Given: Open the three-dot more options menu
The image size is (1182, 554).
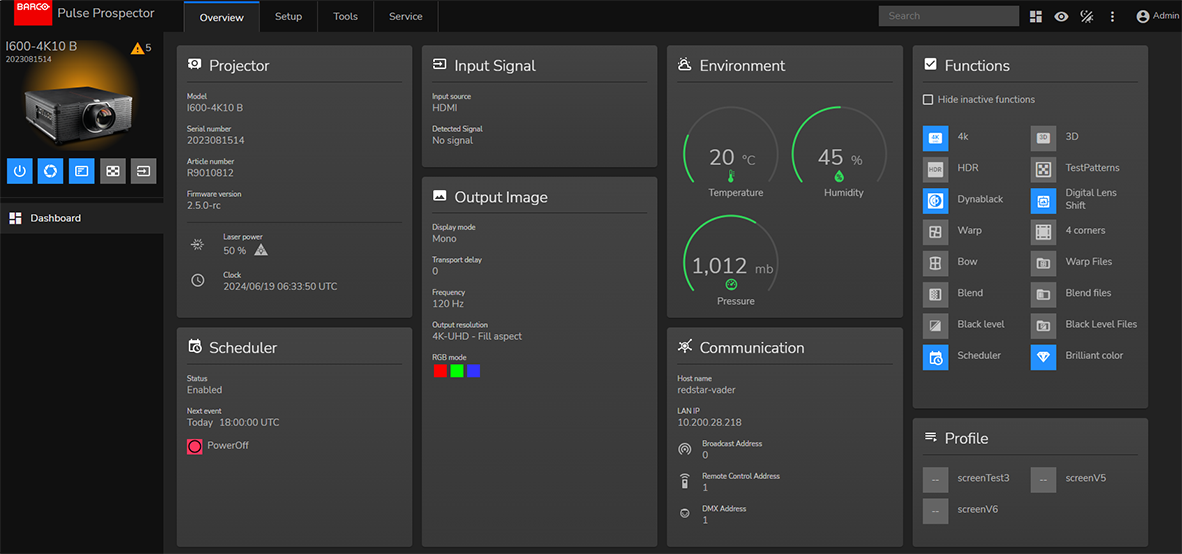Looking at the screenshot, I should tap(1112, 17).
